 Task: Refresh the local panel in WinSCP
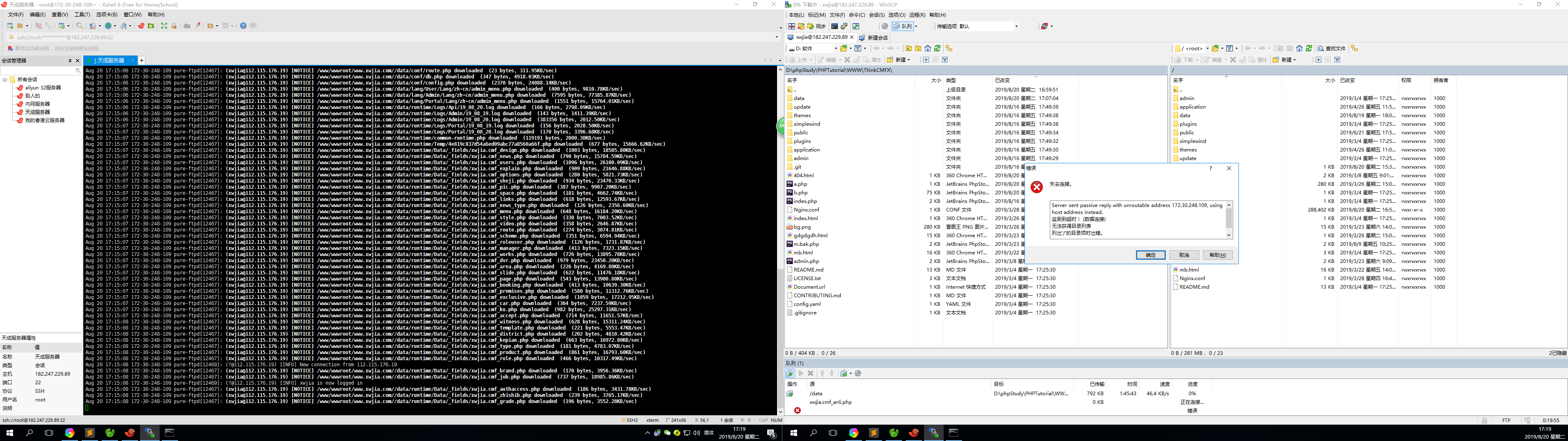938,49
